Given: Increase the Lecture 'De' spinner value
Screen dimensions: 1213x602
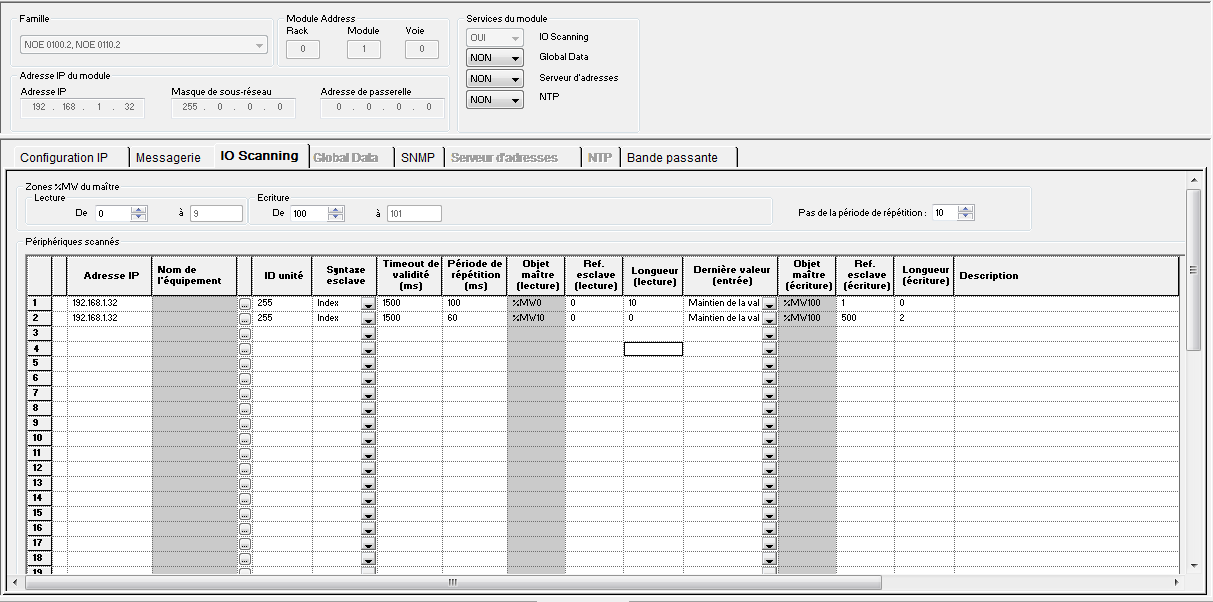Looking at the screenshot, I should 139,209.
